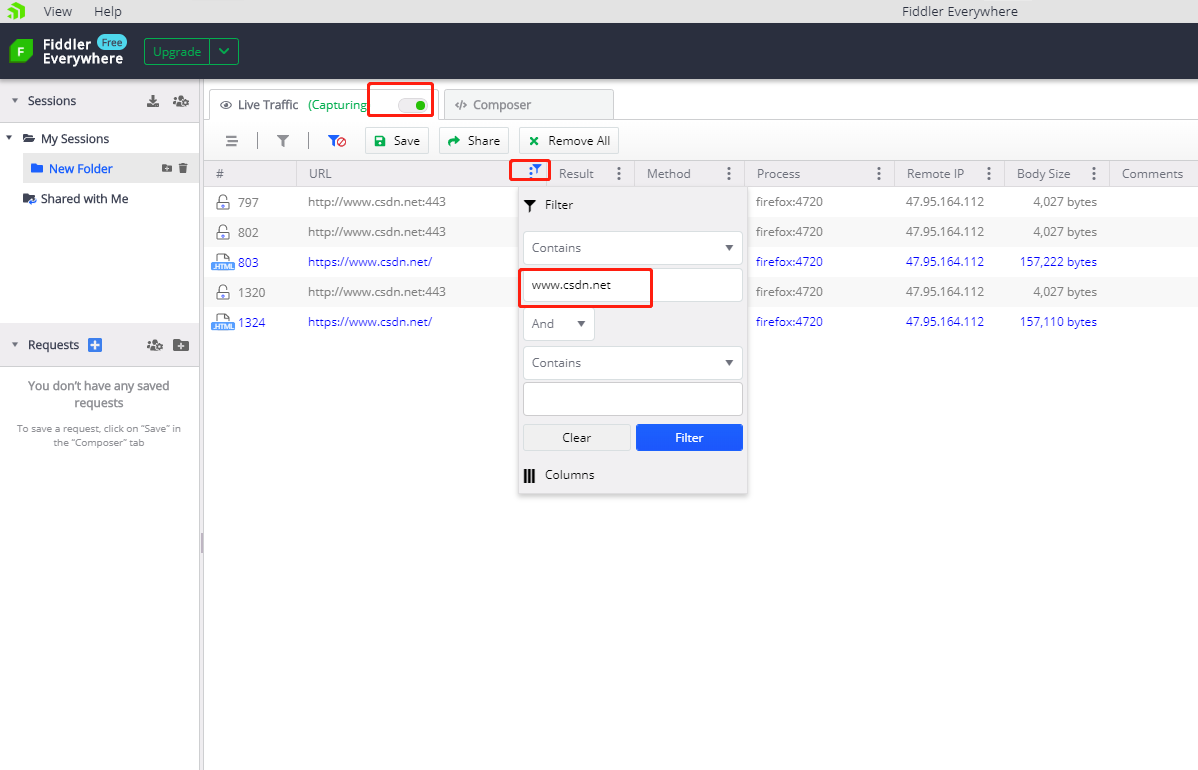Share the captured sessions
Screen dimensions: 1198x770
coord(474,141)
